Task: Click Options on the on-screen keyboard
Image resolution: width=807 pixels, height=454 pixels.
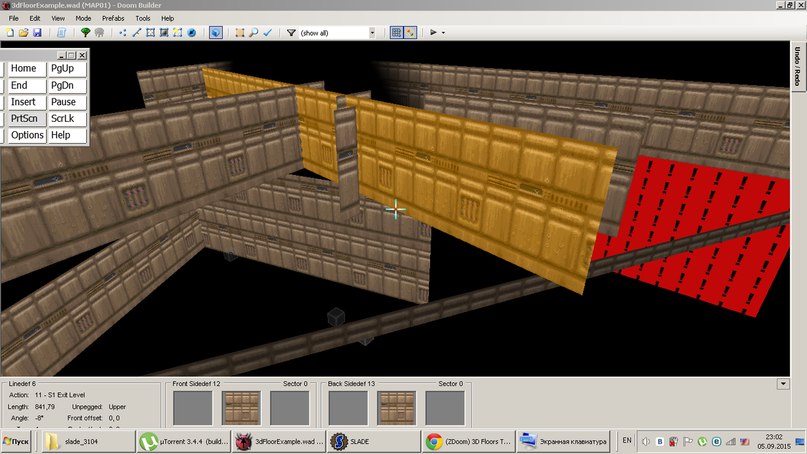Action: [x=27, y=135]
